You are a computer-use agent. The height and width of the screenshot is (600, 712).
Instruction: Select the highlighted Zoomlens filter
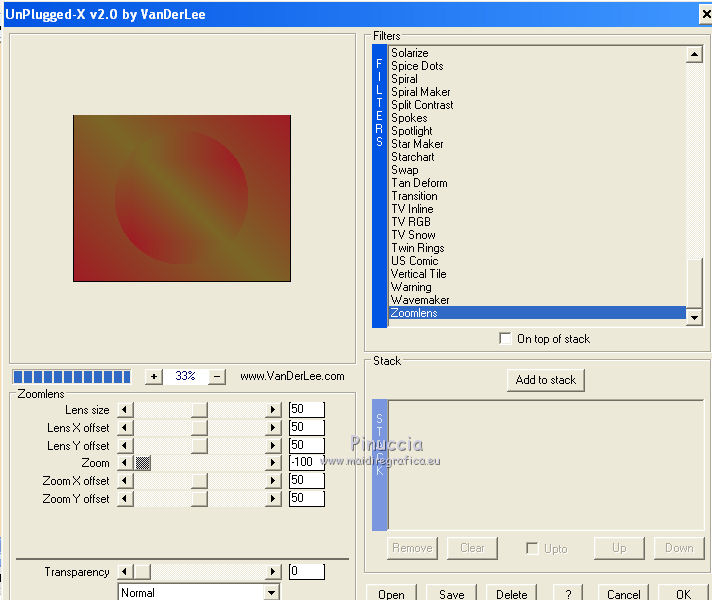click(x=538, y=313)
